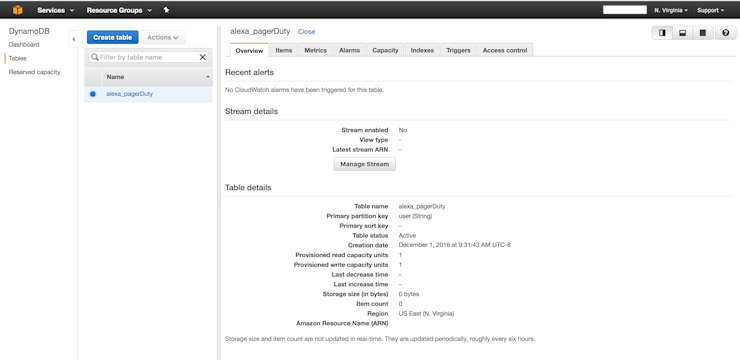This screenshot has height=360, width=740.
Task: Open the Access control tab
Action: point(505,50)
